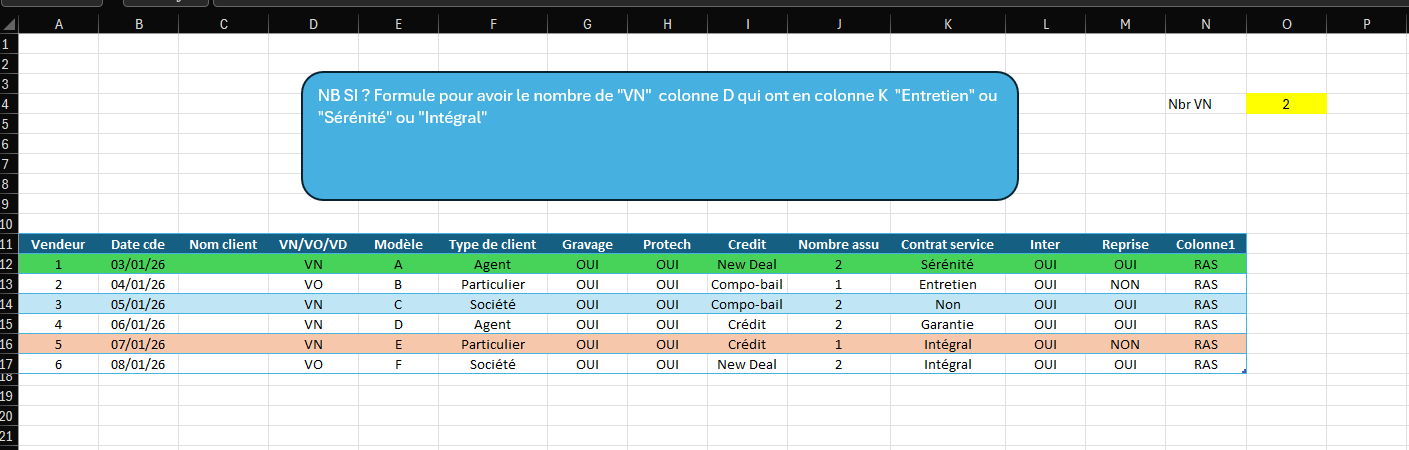Select the "Nbr VN" label cell

tap(1205, 104)
